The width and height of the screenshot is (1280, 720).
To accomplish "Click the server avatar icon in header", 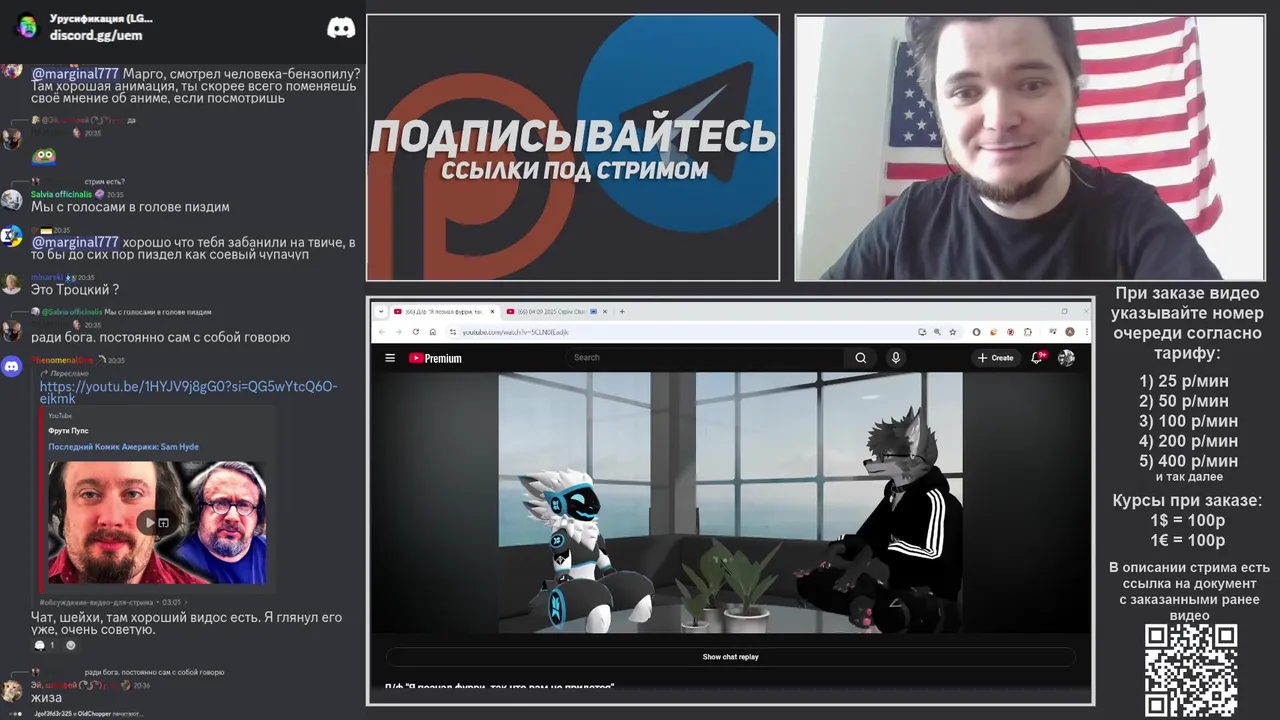I will tap(27, 27).
